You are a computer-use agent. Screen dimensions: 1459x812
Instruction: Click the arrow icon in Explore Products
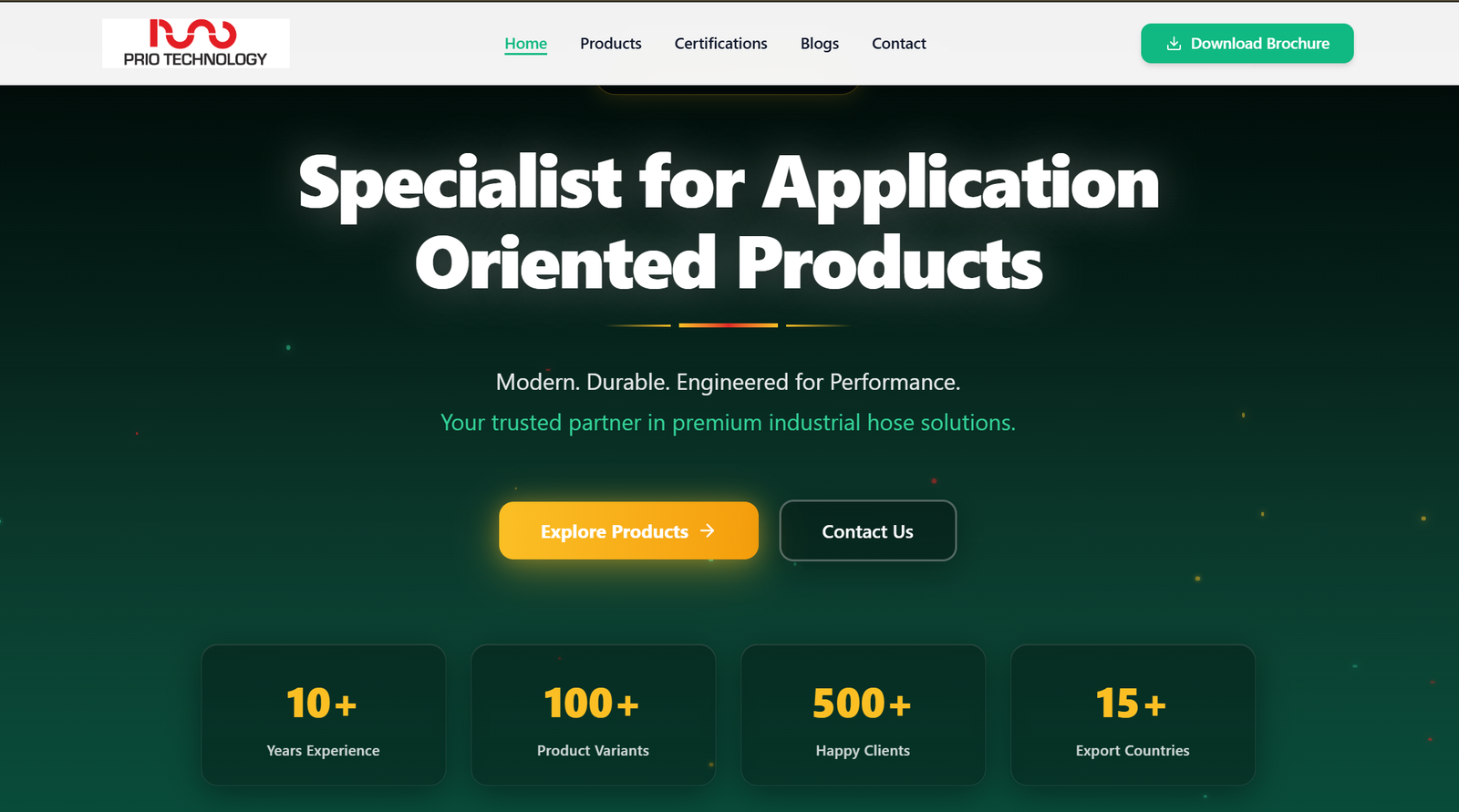pyautogui.click(x=708, y=530)
